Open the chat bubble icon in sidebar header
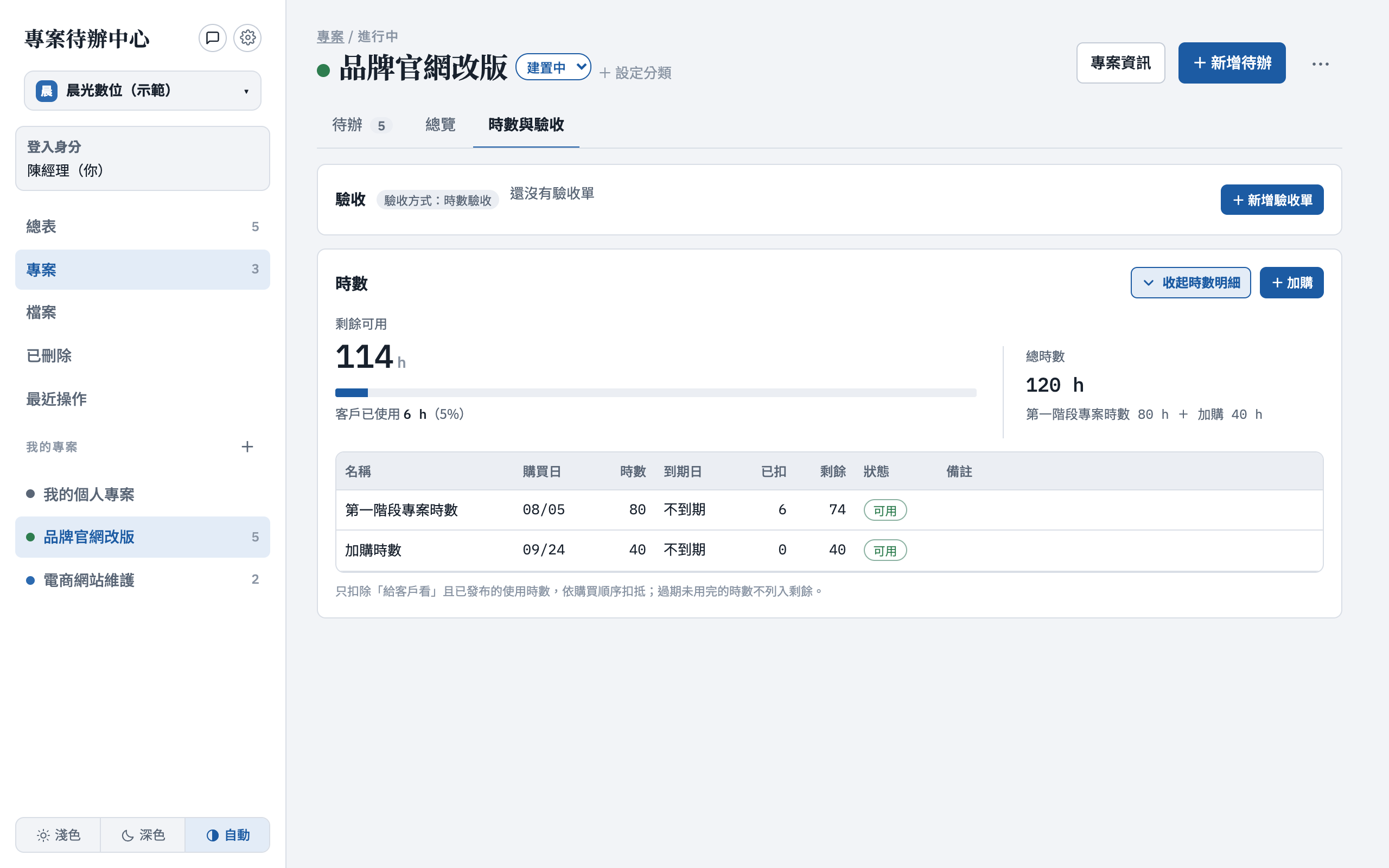 tap(212, 38)
